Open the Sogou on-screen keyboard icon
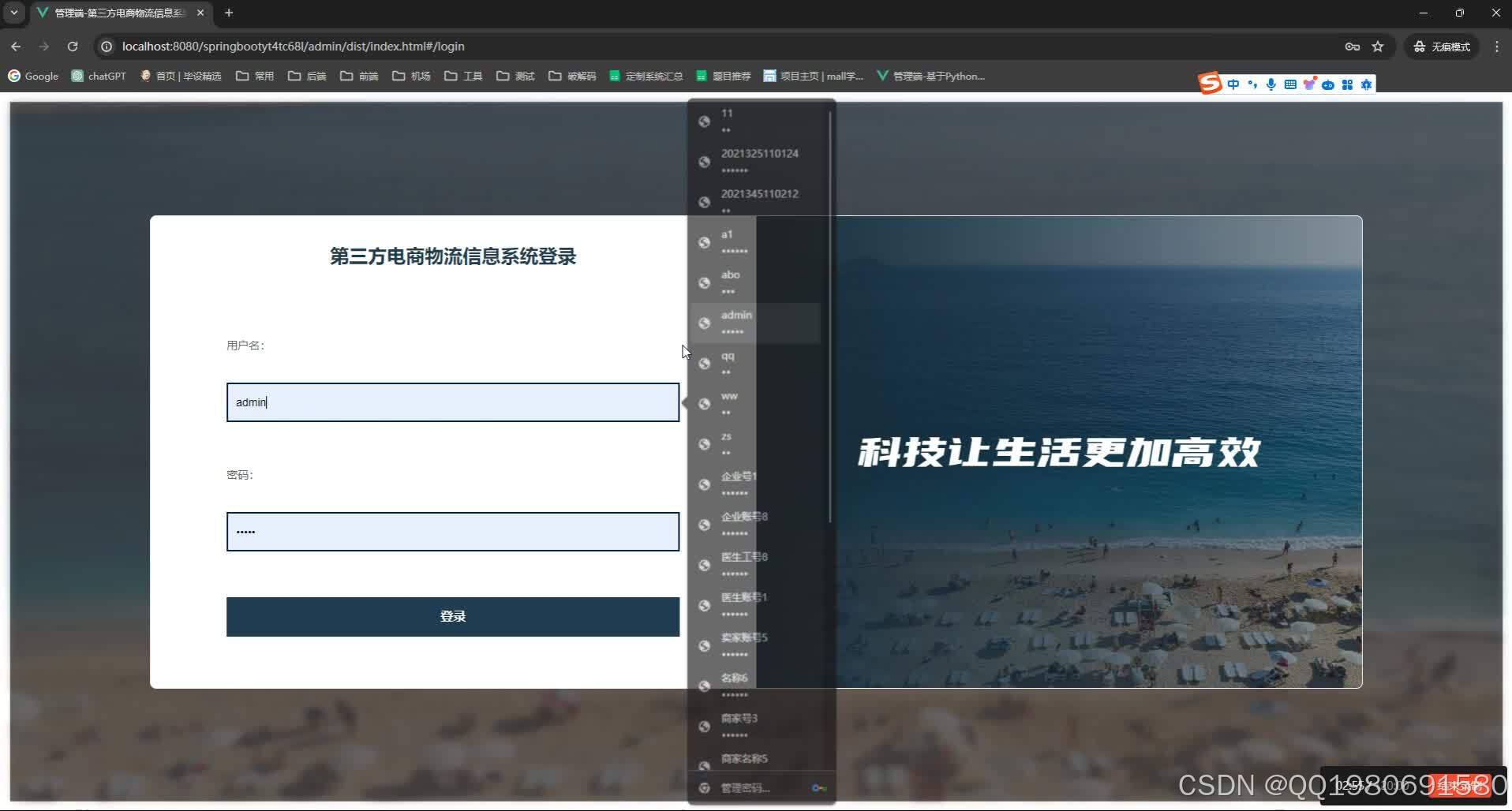 pos(1290,84)
